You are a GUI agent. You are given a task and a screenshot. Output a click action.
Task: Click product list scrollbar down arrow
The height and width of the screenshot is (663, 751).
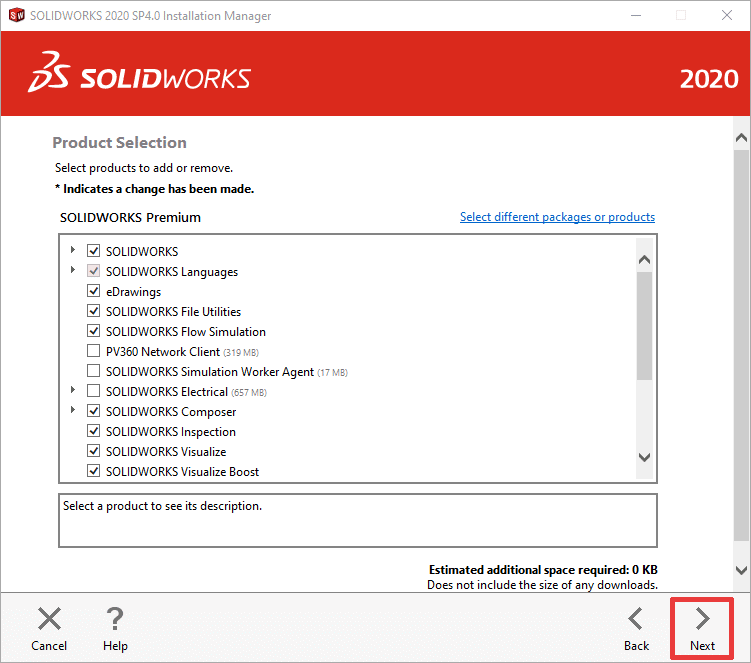644,457
